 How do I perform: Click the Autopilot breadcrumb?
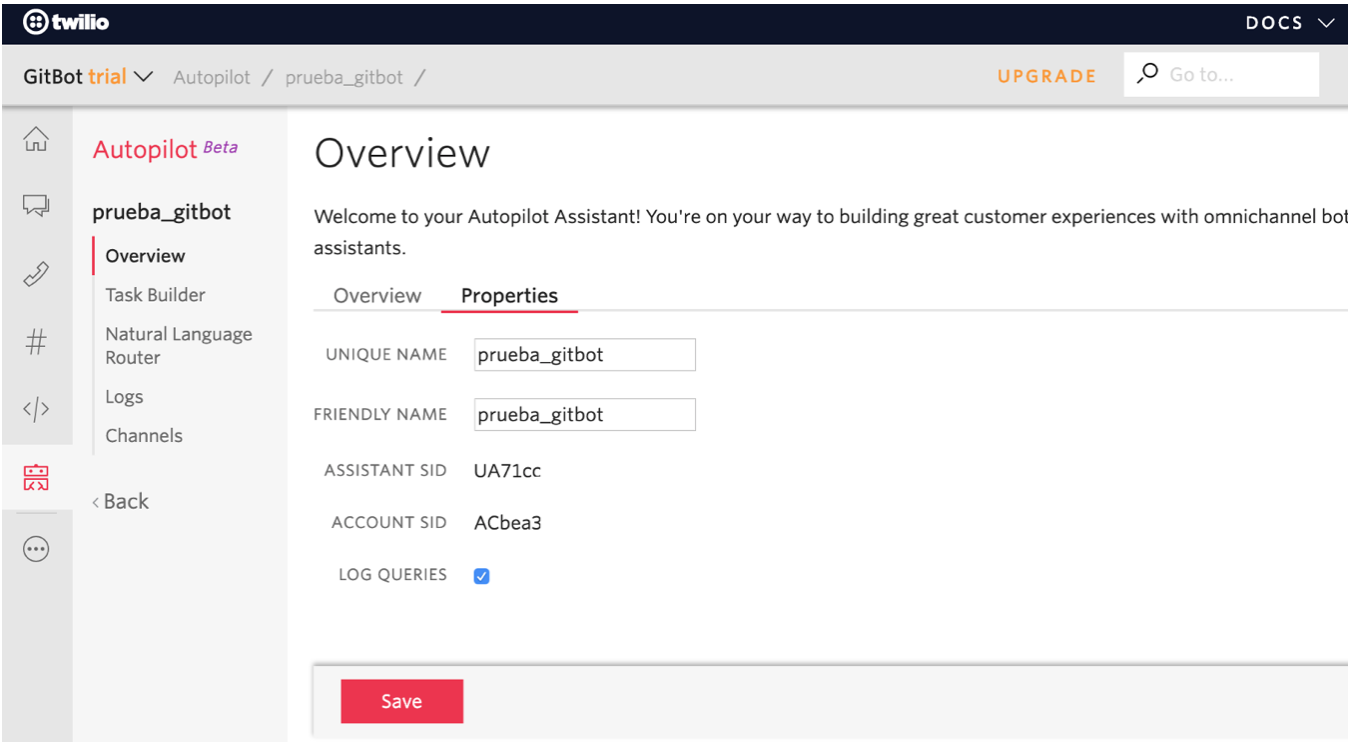212,77
